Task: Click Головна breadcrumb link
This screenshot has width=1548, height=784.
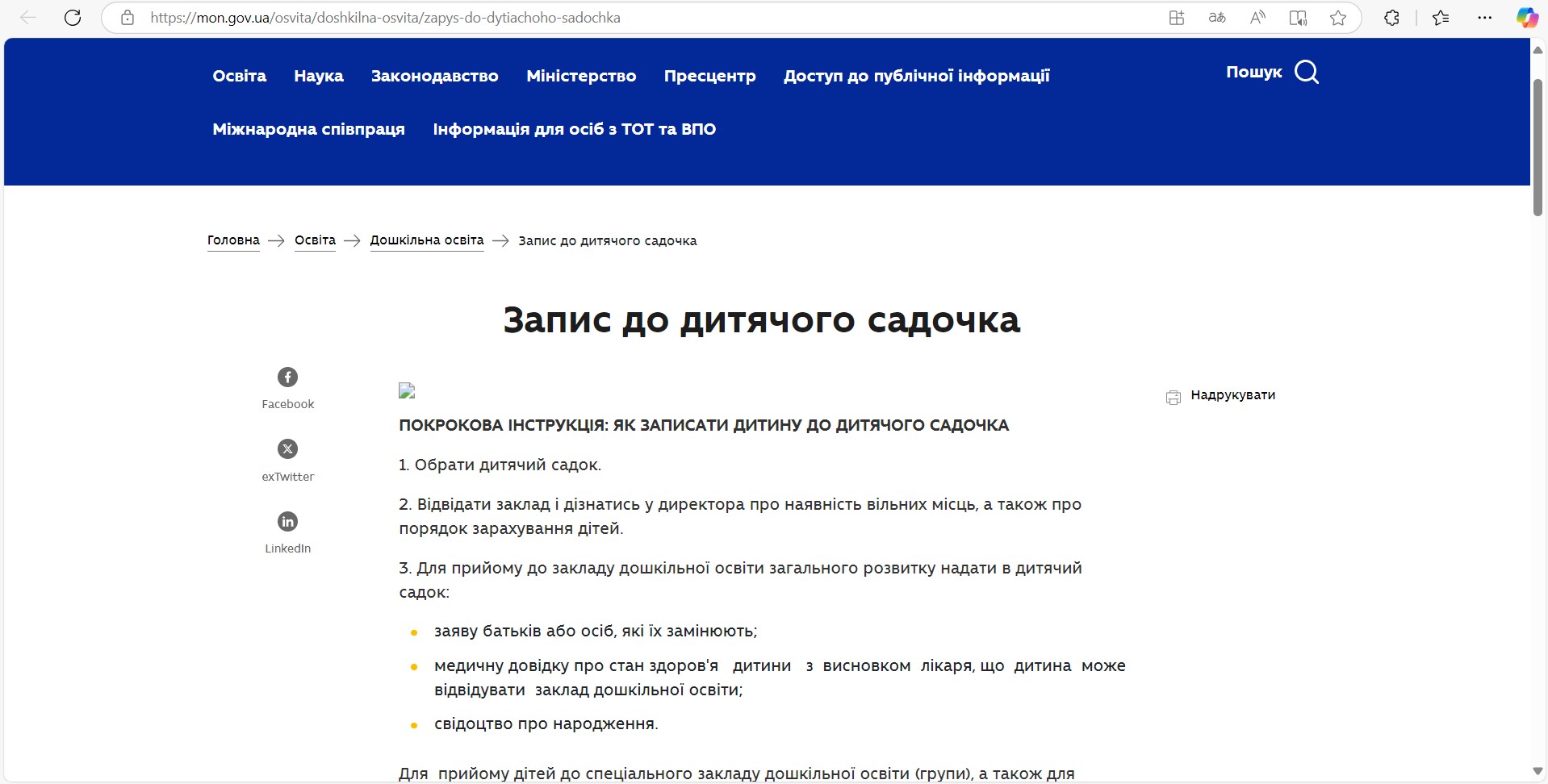Action: (233, 240)
